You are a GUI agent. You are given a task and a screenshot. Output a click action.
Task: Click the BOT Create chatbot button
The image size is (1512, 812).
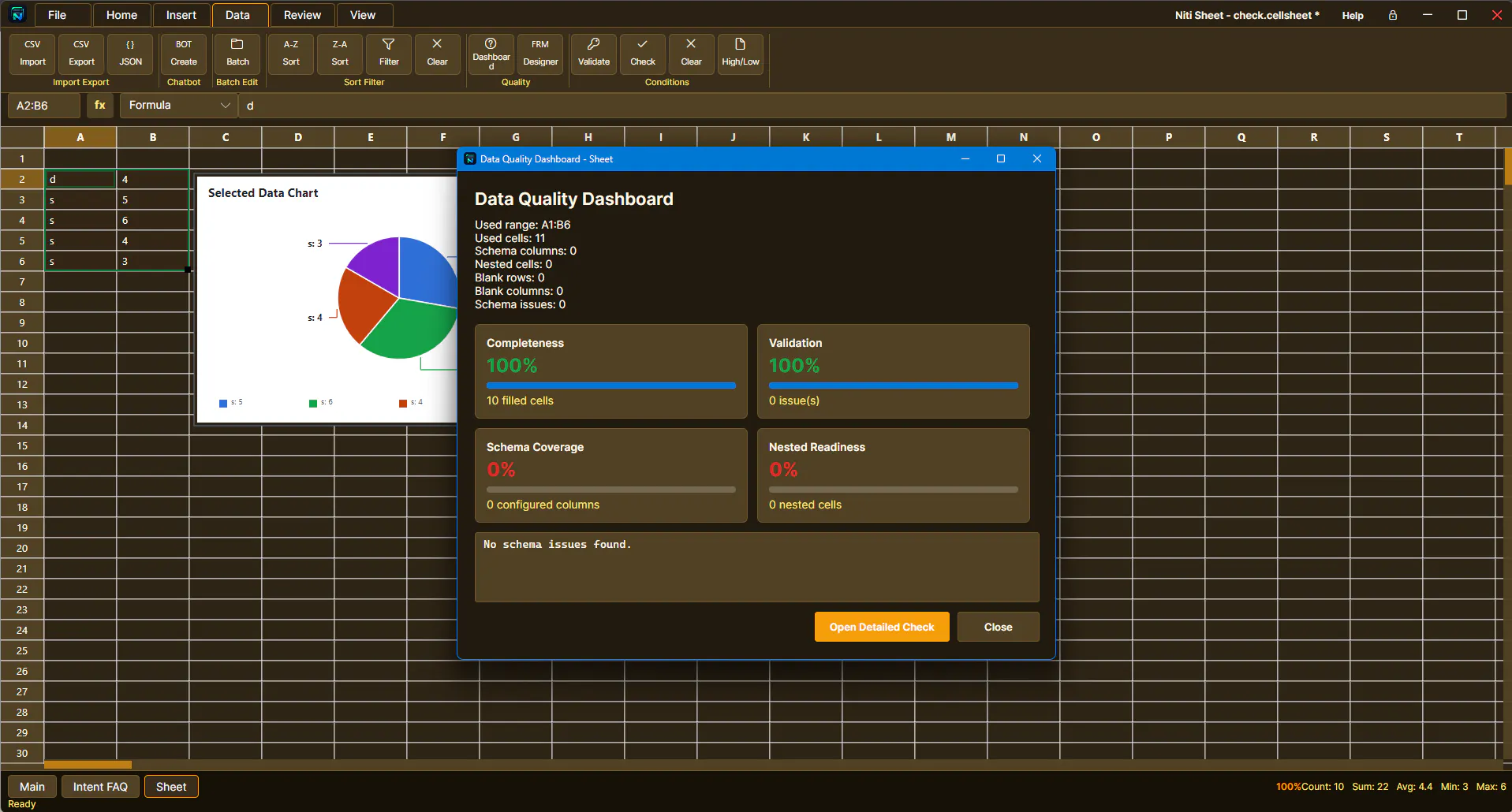(x=184, y=54)
